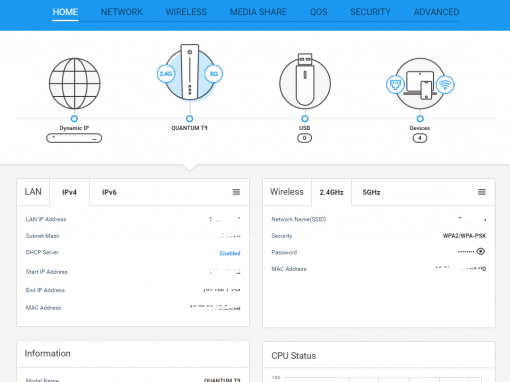510x382 pixels.
Task: Click the Subnet Mask label
Action: 43,236
